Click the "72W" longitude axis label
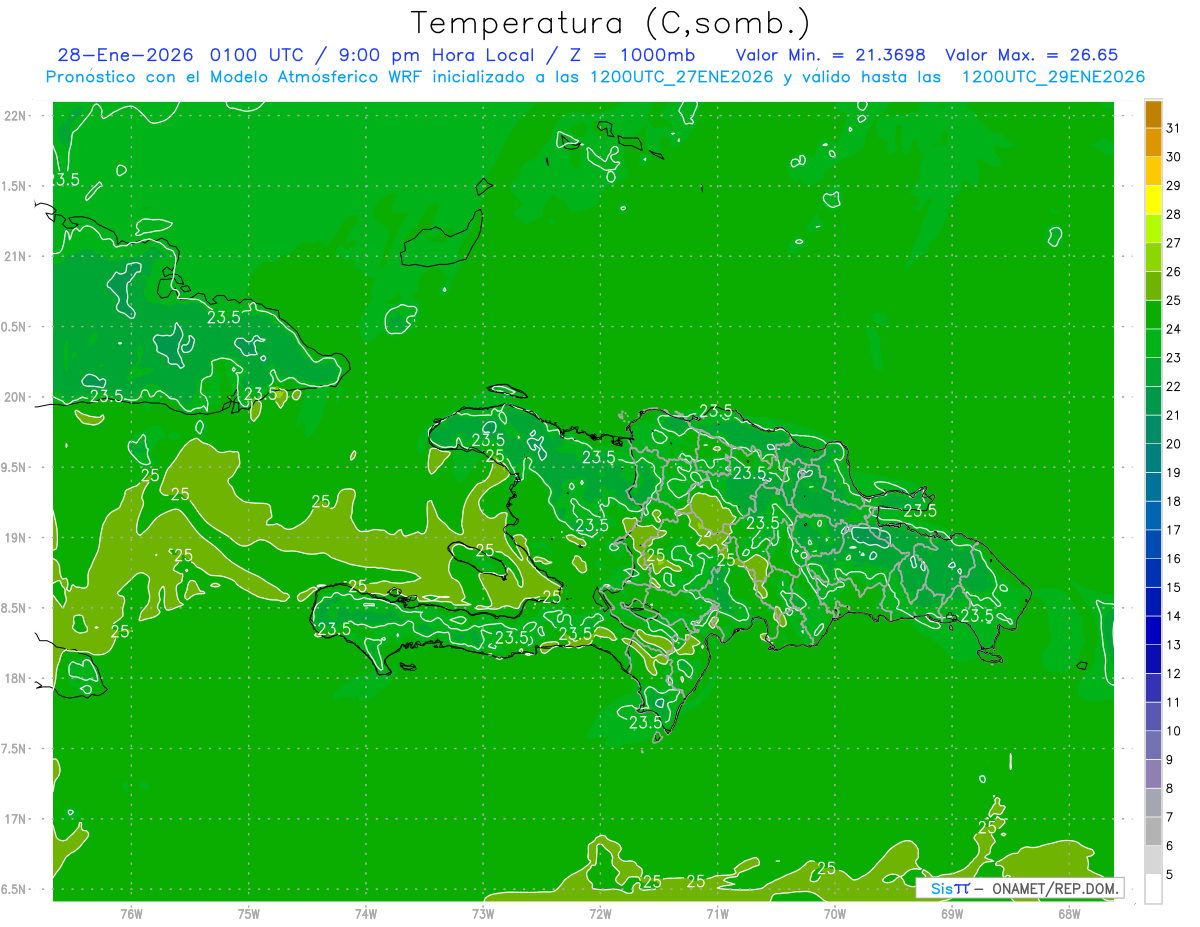The height and width of the screenshot is (927, 1200). click(x=600, y=913)
